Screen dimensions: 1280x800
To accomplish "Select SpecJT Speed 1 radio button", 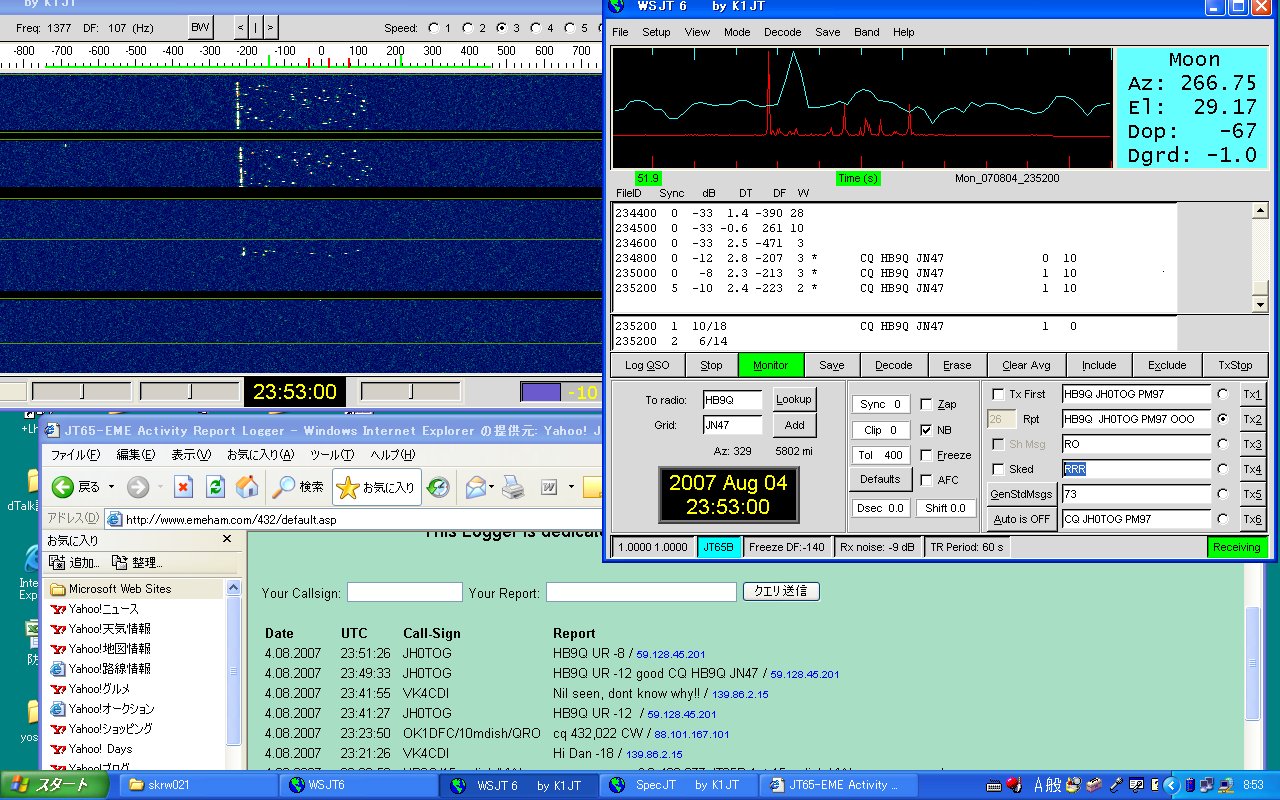I will (x=433, y=28).
